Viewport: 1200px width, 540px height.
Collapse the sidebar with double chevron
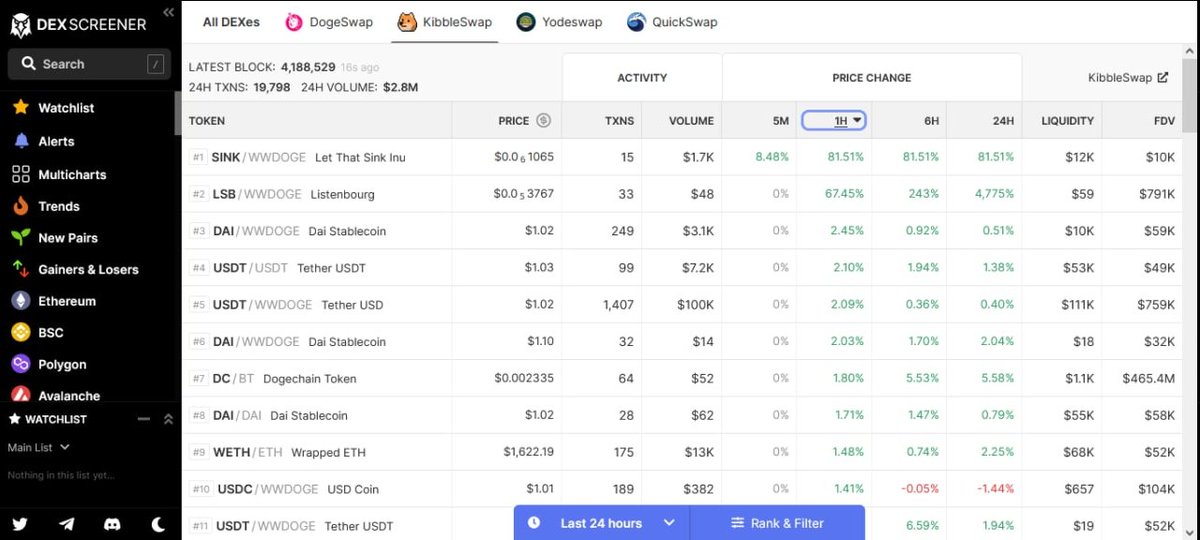168,12
